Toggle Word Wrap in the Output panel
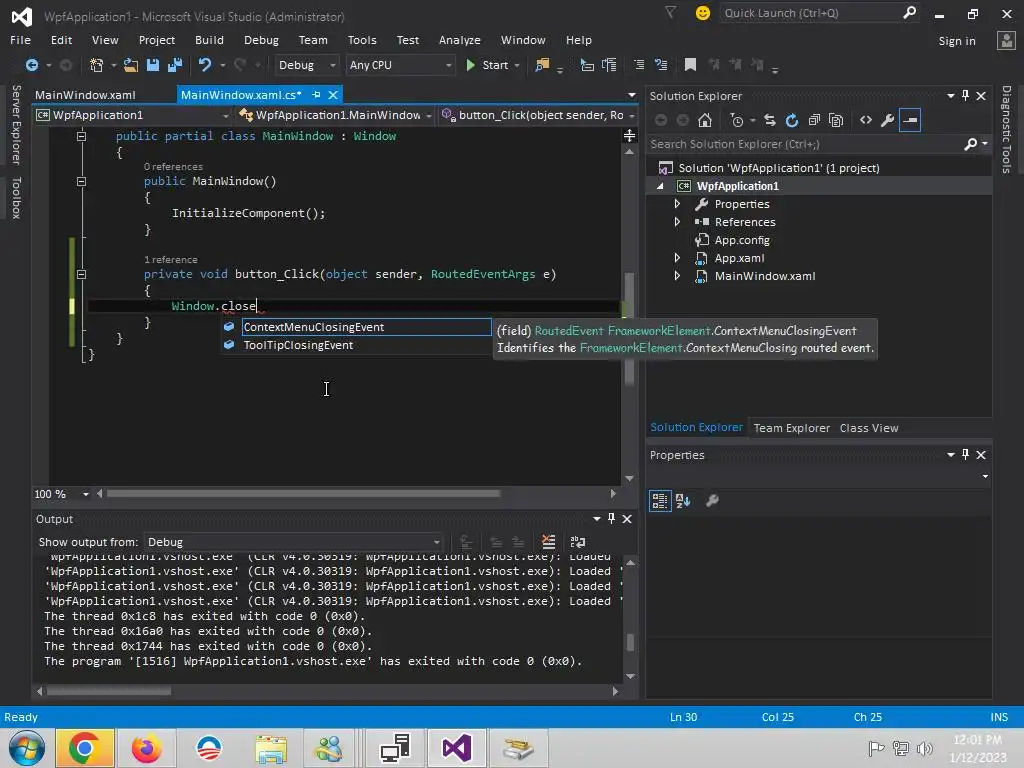This screenshot has height=768, width=1024. [x=578, y=542]
